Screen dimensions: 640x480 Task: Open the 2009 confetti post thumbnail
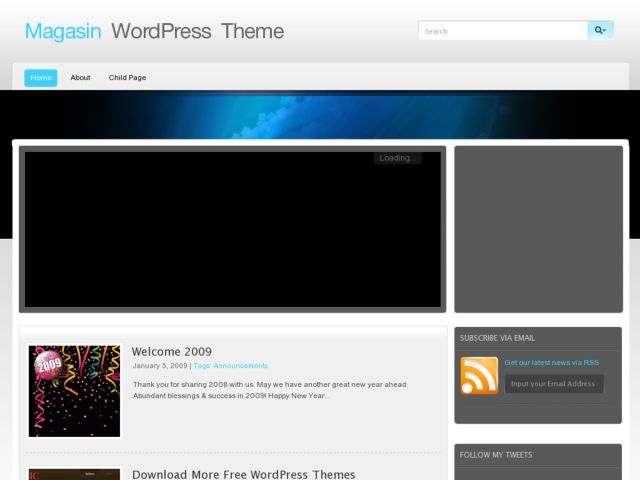pos(74,391)
